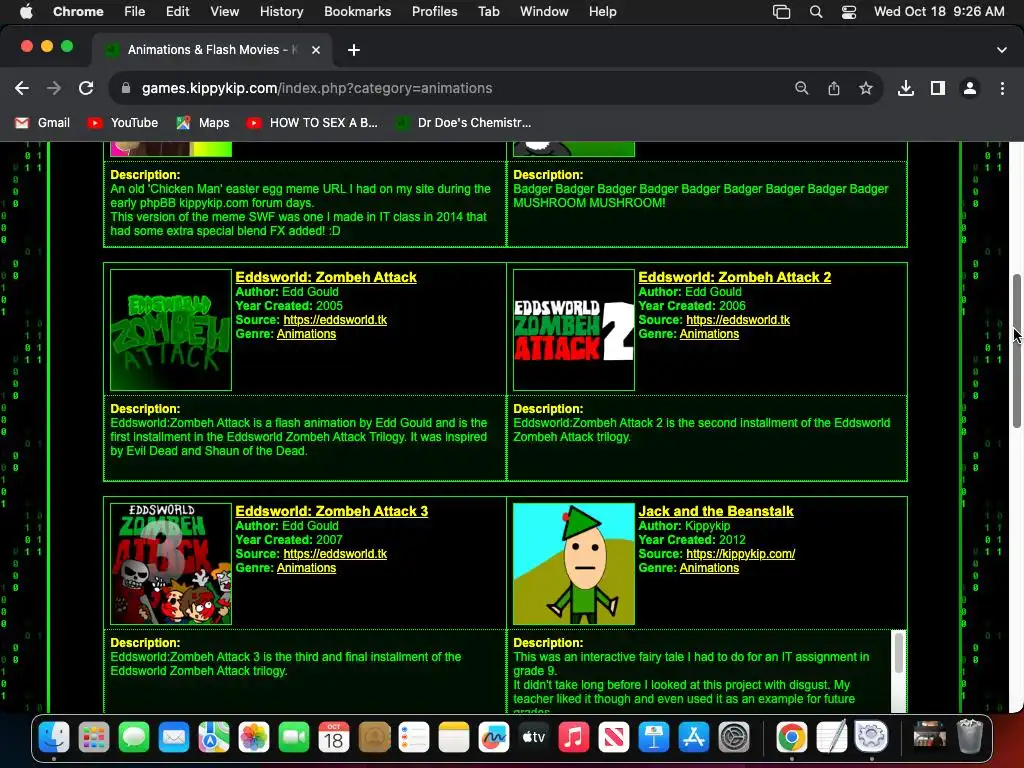Open Trash from the Dock
The width and height of the screenshot is (1024, 768).
click(x=970, y=737)
